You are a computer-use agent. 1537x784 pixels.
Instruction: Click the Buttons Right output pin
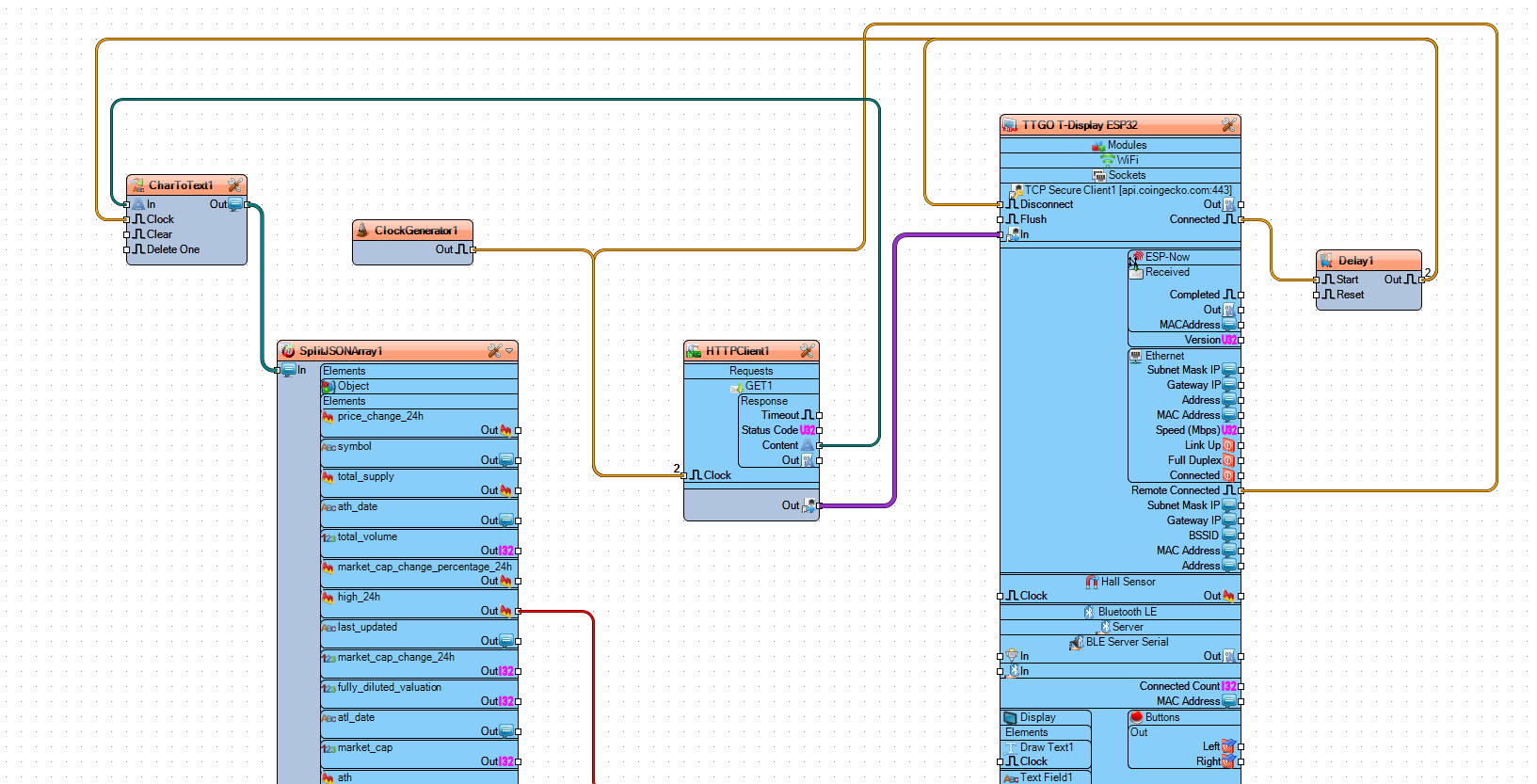[x=1241, y=761]
